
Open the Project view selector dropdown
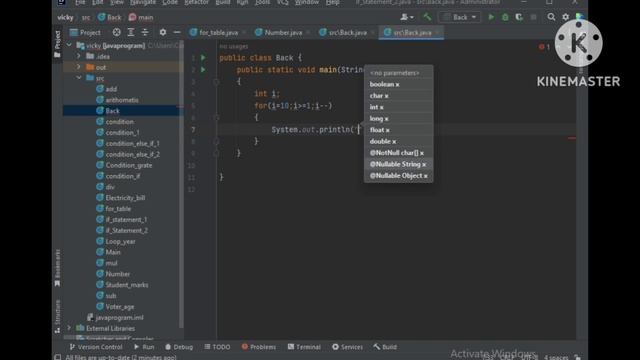pyautogui.click(x=85, y=32)
